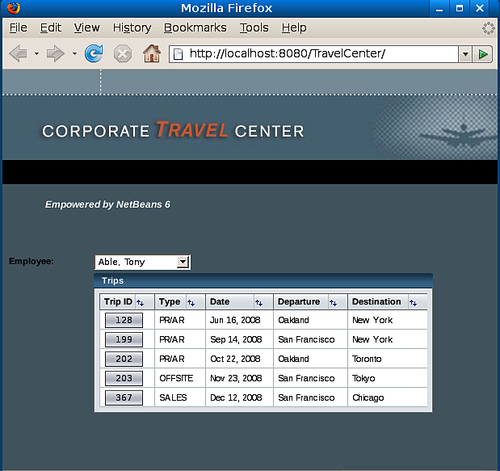Open the back button history dropdown arrow
Screen dimensions: 500x471
click(x=37, y=53)
